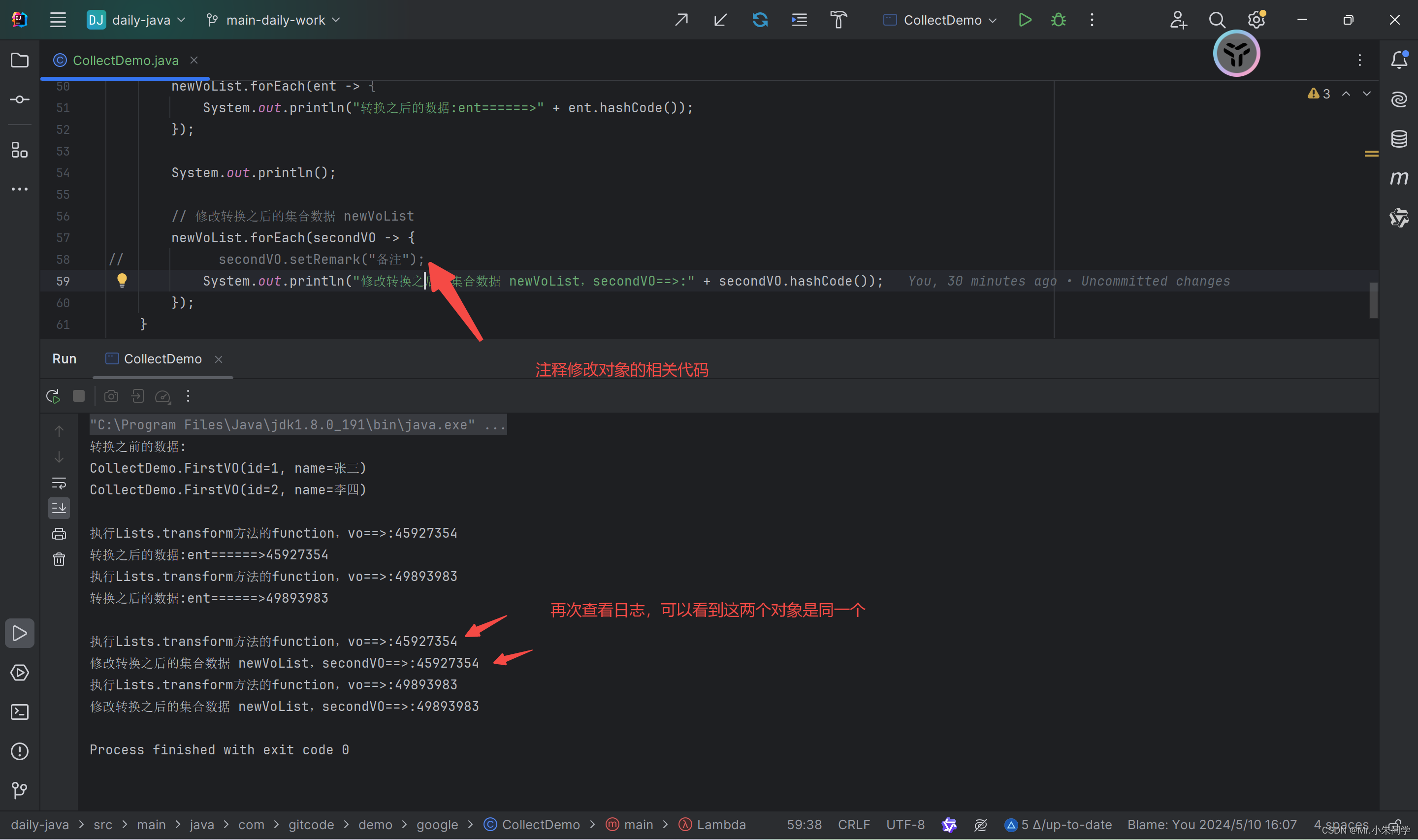This screenshot has height=840, width=1418.
Task: Start debugging with the bug icon
Action: (1058, 20)
